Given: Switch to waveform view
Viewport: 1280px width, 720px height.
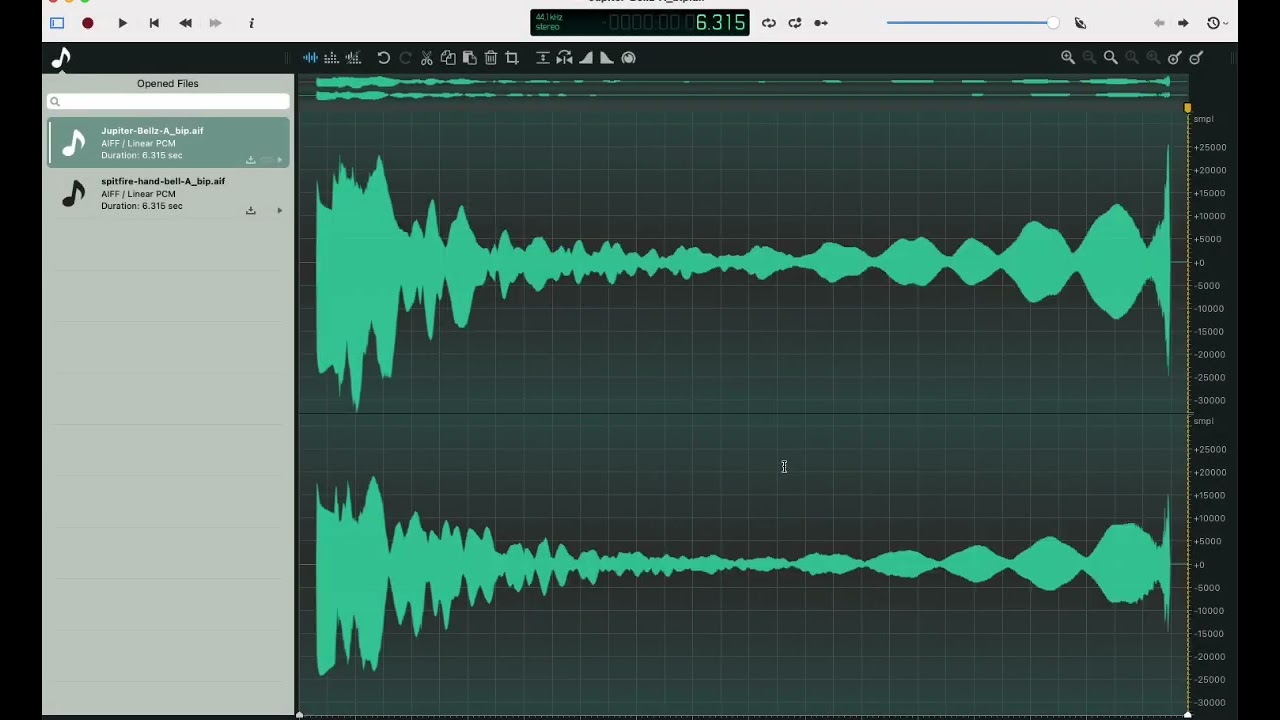Looking at the screenshot, I should (310, 58).
